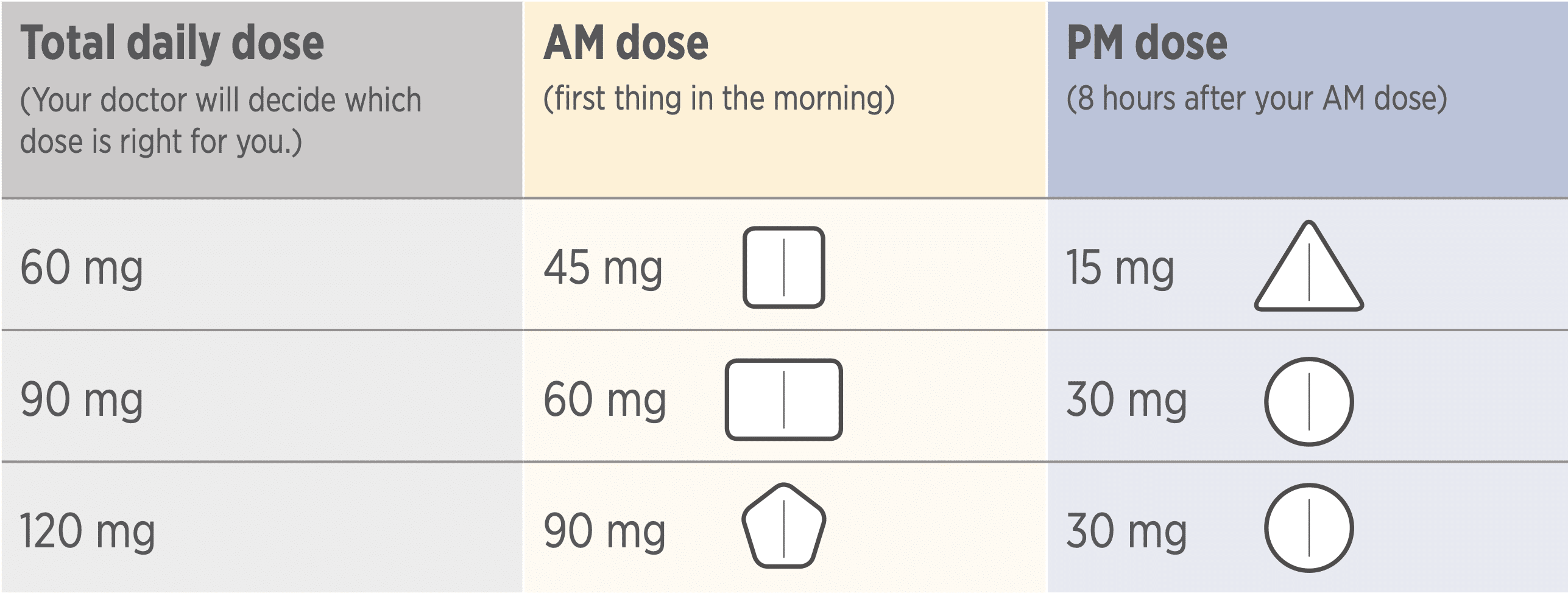Viewport: 1568px width, 593px height.
Task: Click the 90 mg total daily dose cell
Action: coord(82,400)
